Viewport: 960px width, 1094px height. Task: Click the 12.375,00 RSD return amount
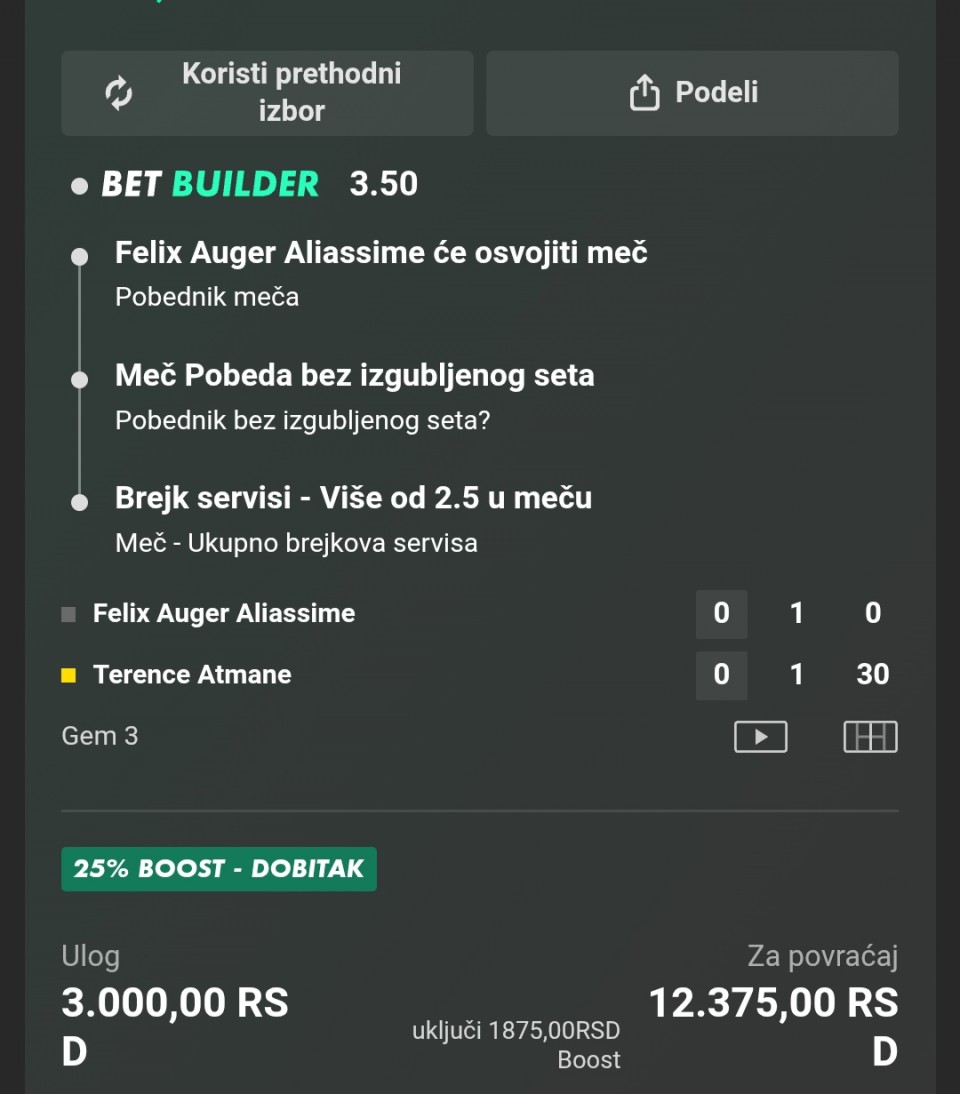[x=773, y=1003]
